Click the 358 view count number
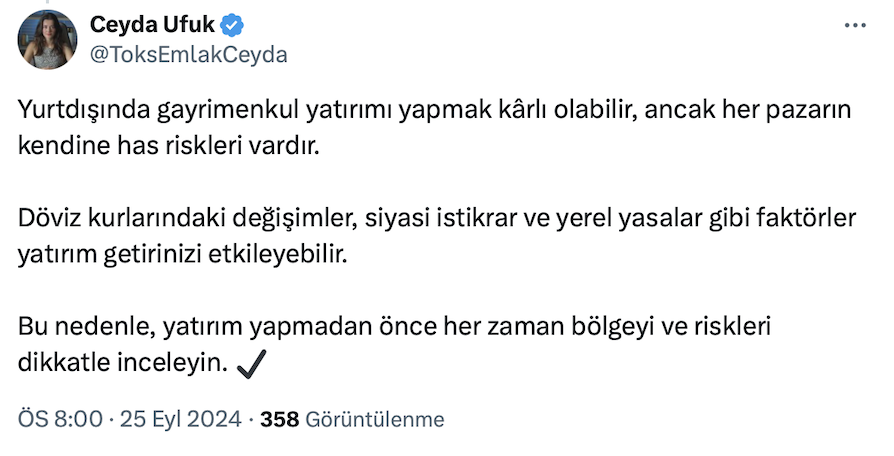The height and width of the screenshot is (456, 894). click(280, 420)
